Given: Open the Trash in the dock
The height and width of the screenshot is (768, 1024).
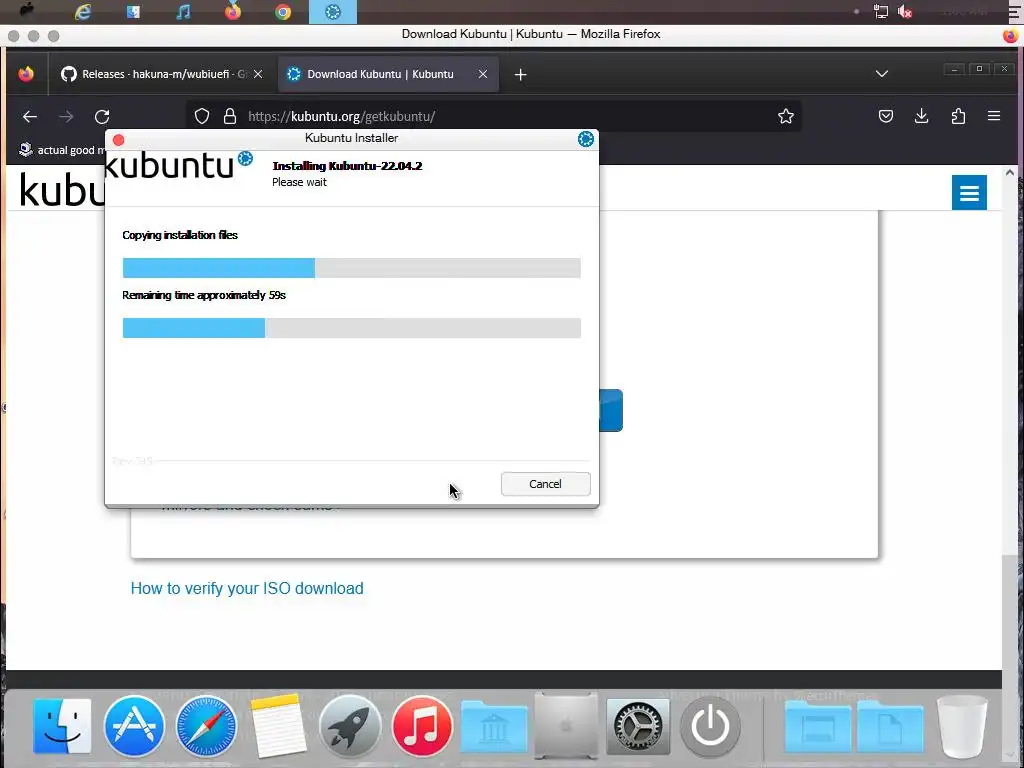Looking at the screenshot, I should pos(961,726).
